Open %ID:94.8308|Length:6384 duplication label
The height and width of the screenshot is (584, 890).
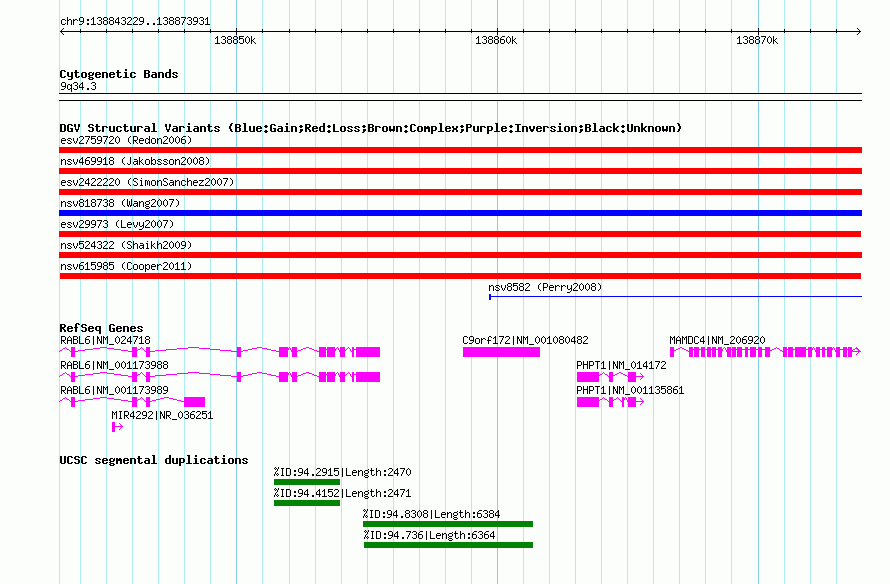pyautogui.click(x=431, y=514)
